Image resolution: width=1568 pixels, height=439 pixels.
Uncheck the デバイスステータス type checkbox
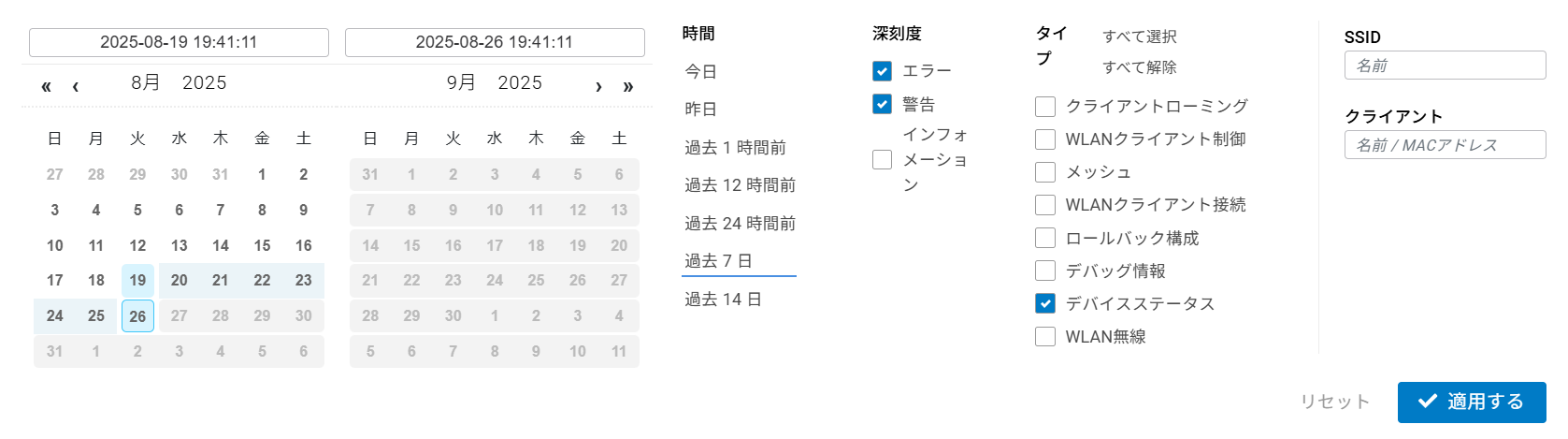(1045, 303)
